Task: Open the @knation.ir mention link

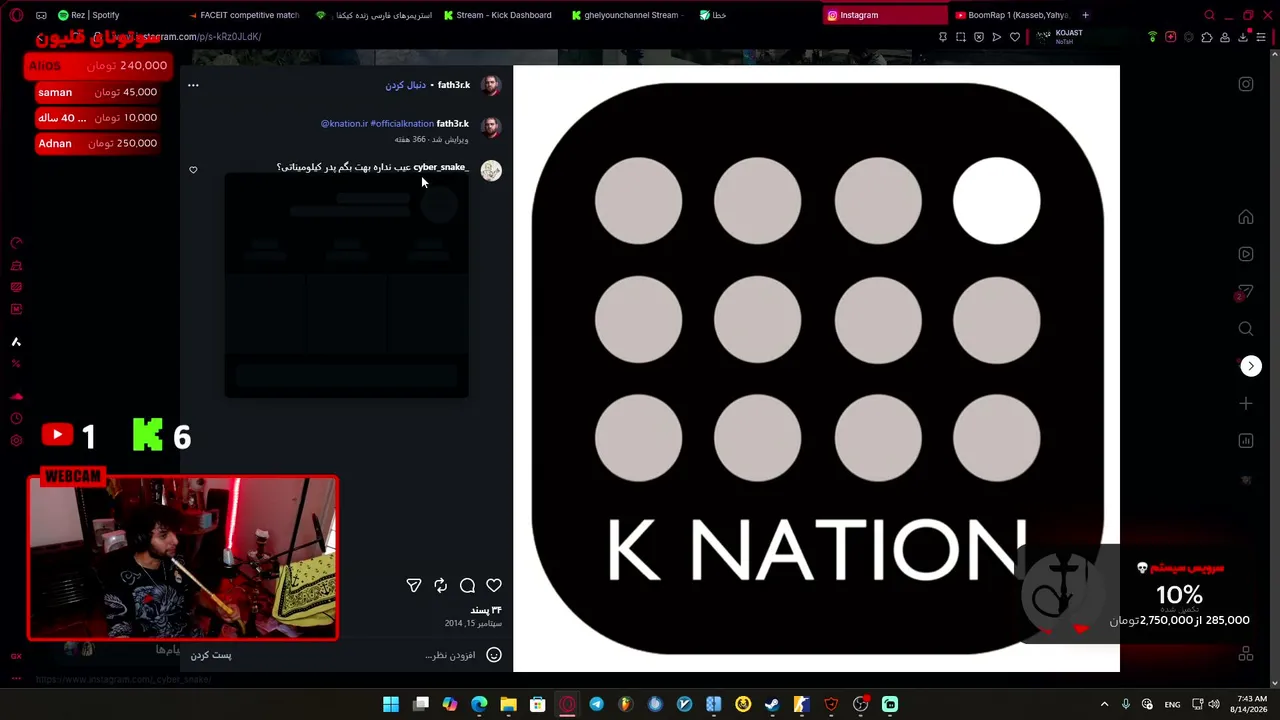Action: point(343,124)
